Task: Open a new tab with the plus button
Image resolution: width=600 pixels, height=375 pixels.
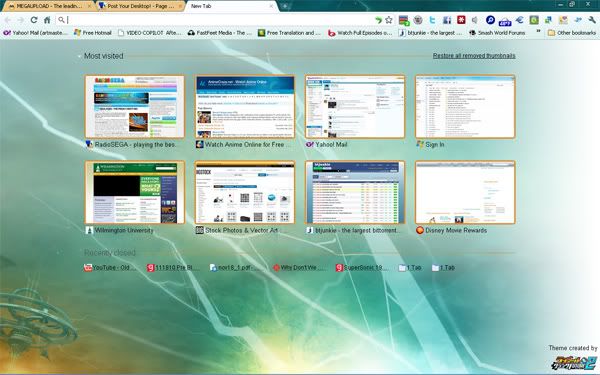Action: click(x=285, y=6)
